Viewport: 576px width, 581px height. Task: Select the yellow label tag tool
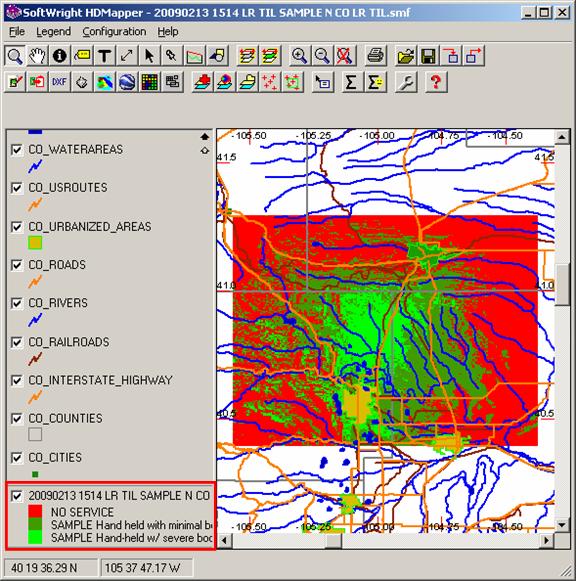(82, 56)
